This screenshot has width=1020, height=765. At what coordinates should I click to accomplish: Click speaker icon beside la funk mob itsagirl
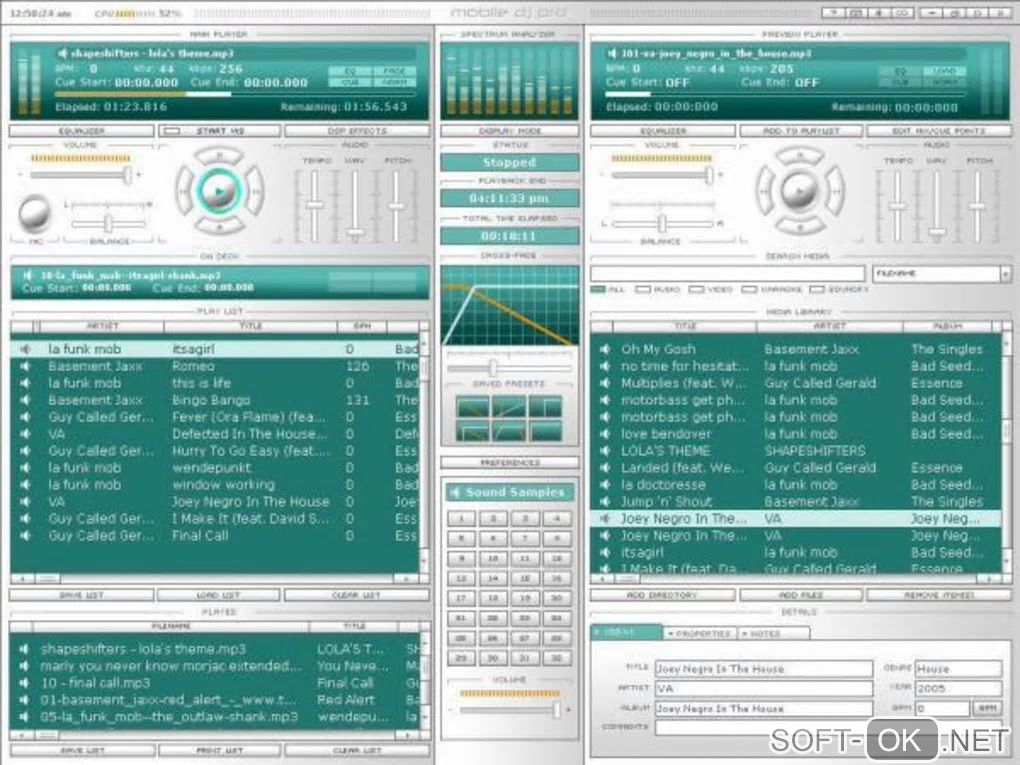[25, 349]
